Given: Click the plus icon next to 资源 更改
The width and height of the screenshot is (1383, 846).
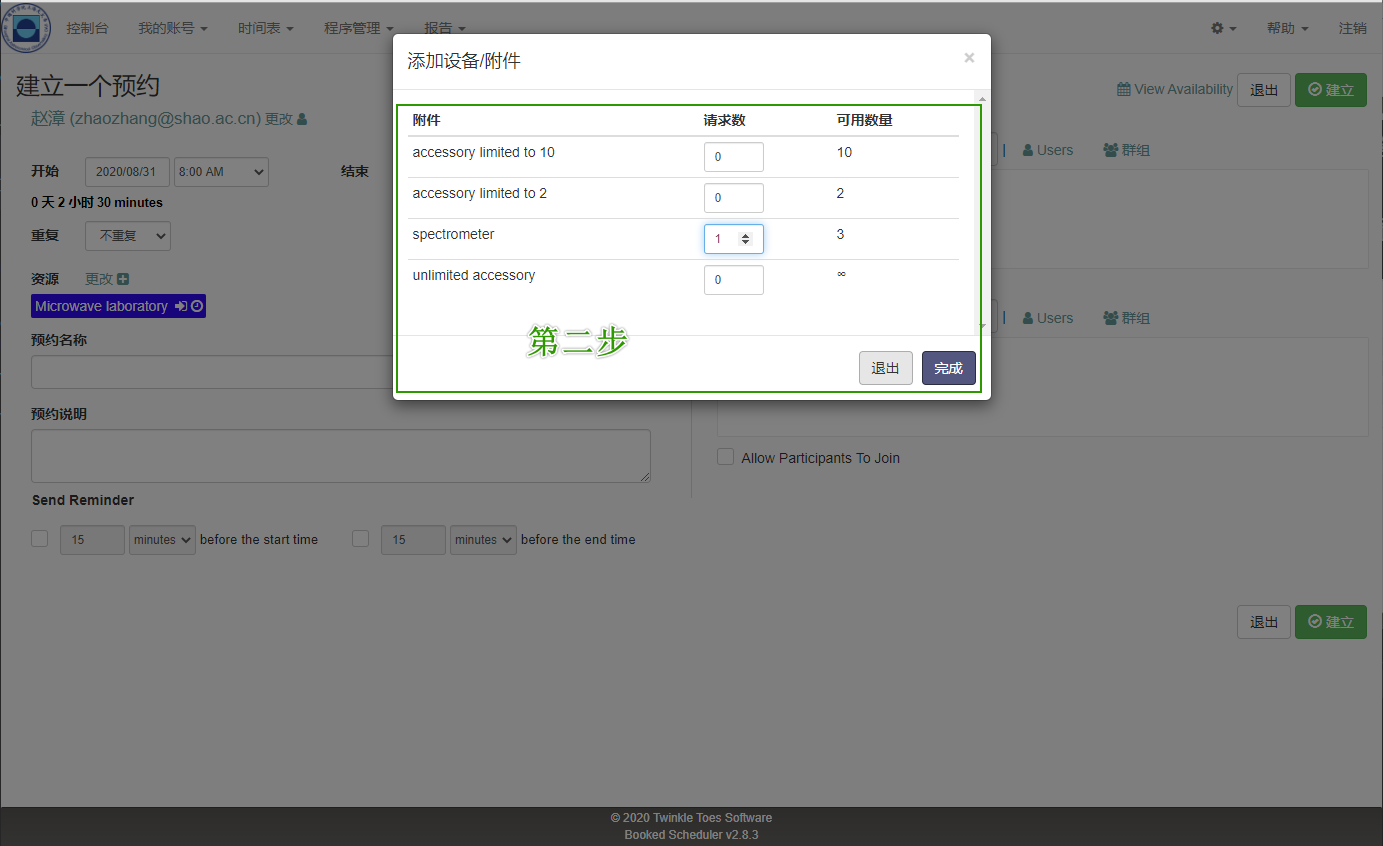Looking at the screenshot, I should pos(123,280).
